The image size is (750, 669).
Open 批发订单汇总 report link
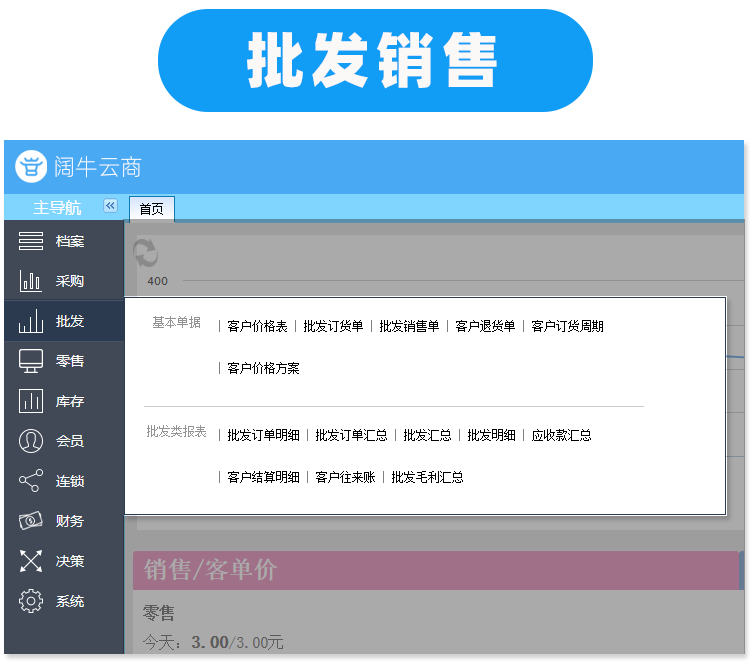pos(352,435)
